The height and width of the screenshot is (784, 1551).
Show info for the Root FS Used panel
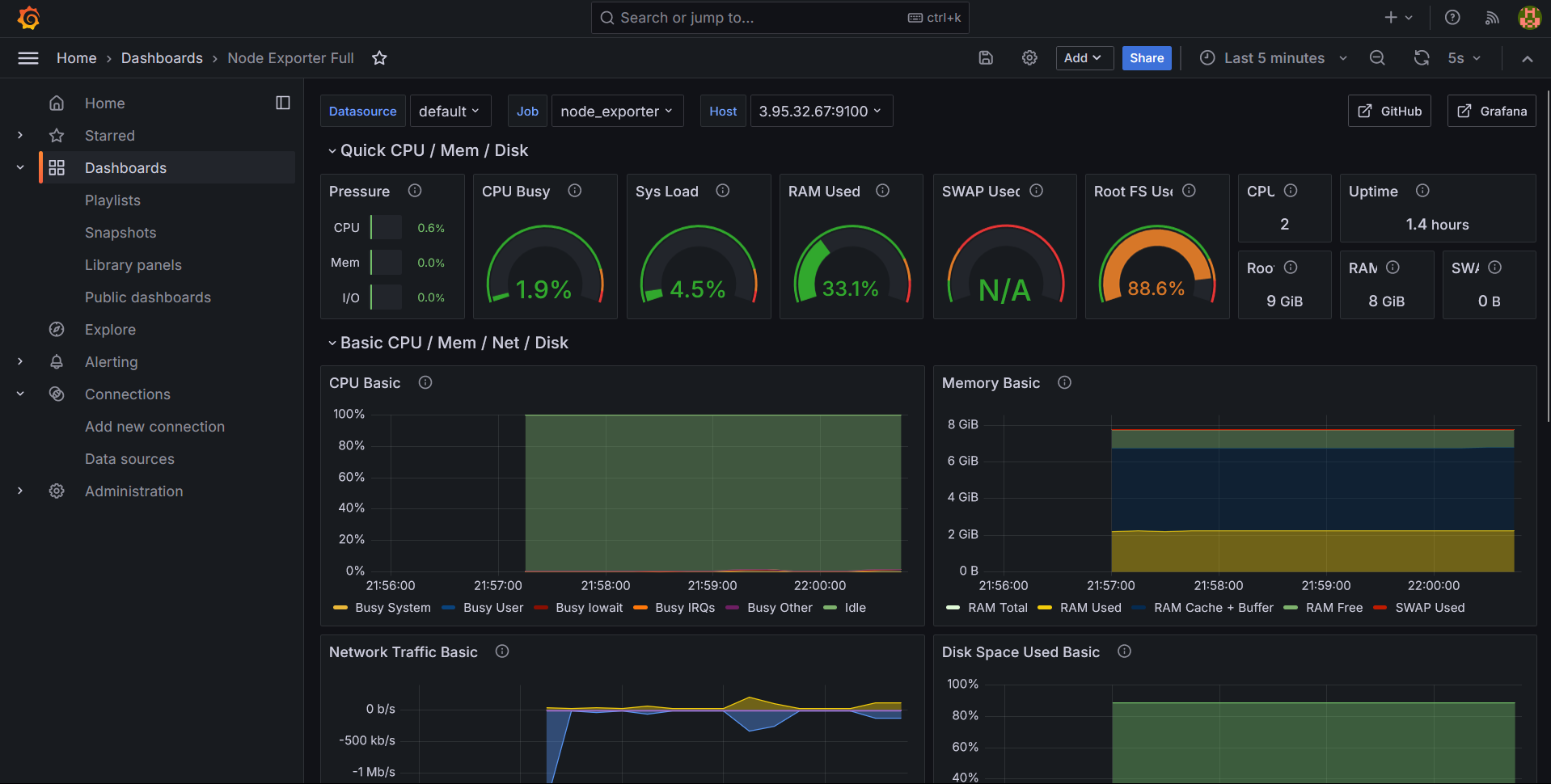tap(1189, 191)
